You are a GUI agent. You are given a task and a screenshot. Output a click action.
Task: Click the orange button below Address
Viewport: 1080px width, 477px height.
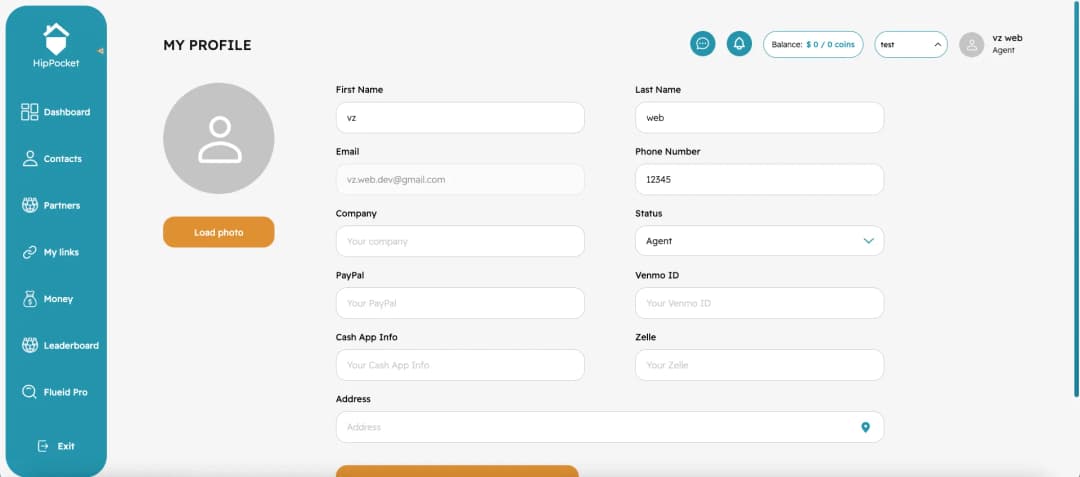pyautogui.click(x=457, y=471)
